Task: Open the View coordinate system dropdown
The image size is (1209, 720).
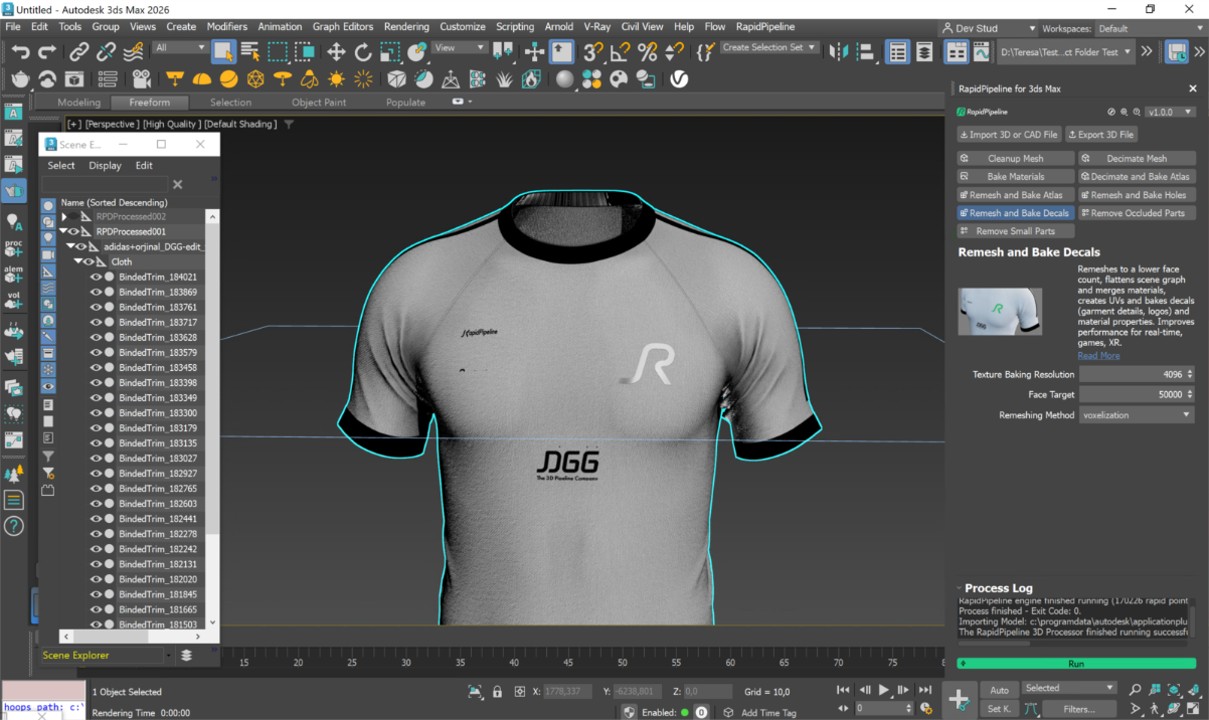Action: 460,47
